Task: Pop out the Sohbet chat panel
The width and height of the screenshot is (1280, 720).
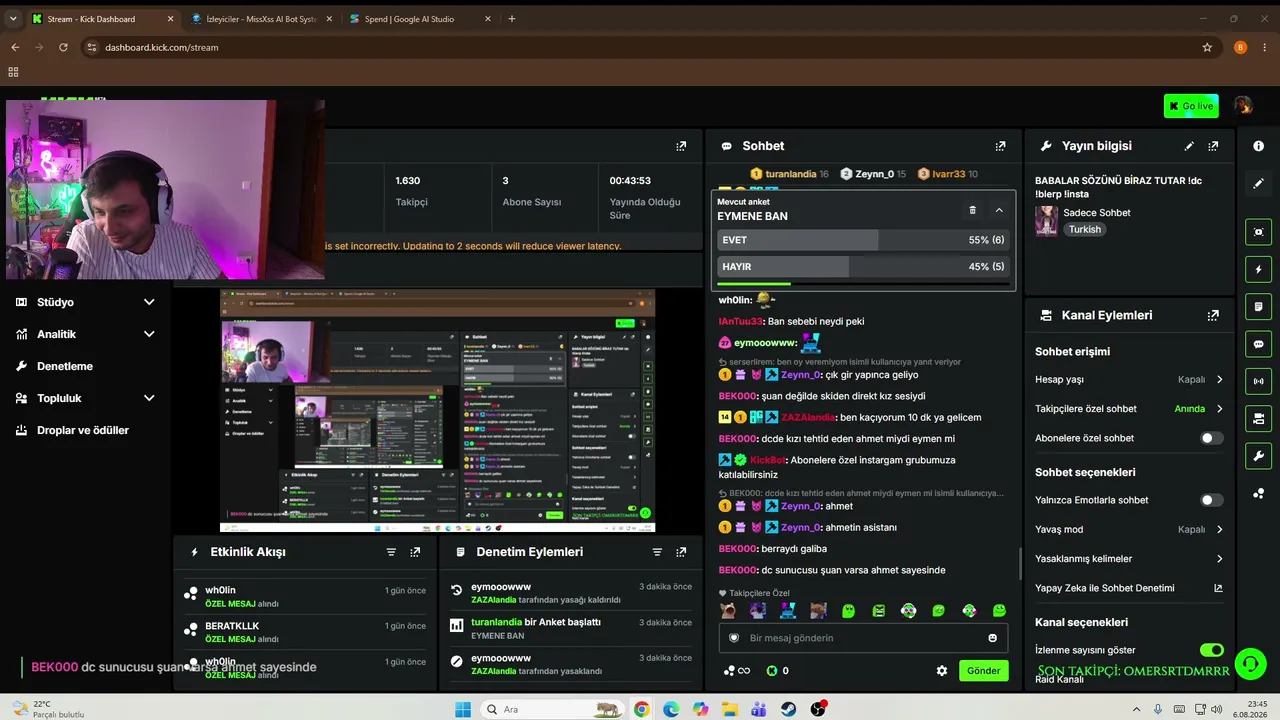Action: (1000, 146)
